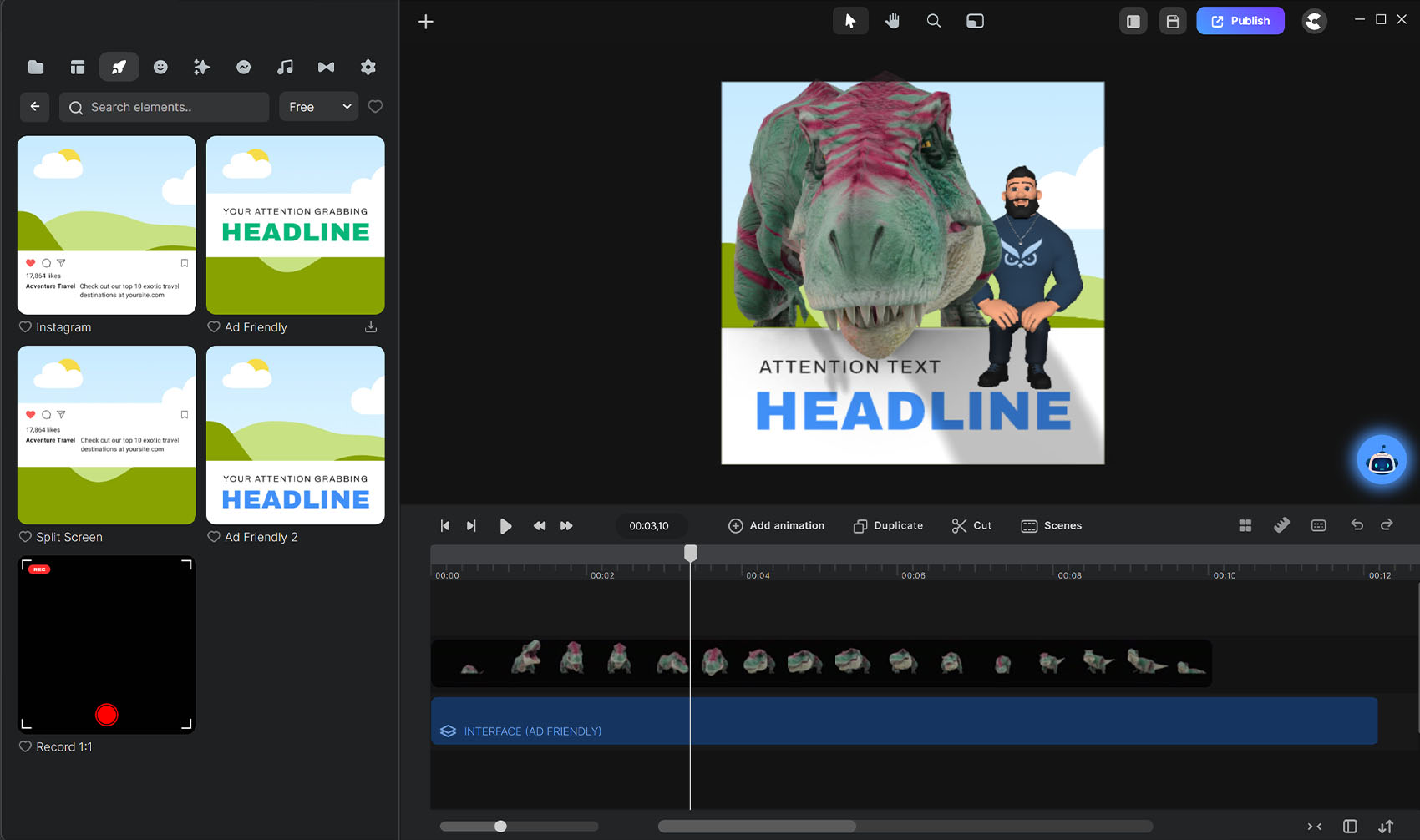Favorite the Instagram template heart
Screen dimensions: 1420x840
click(26, 327)
